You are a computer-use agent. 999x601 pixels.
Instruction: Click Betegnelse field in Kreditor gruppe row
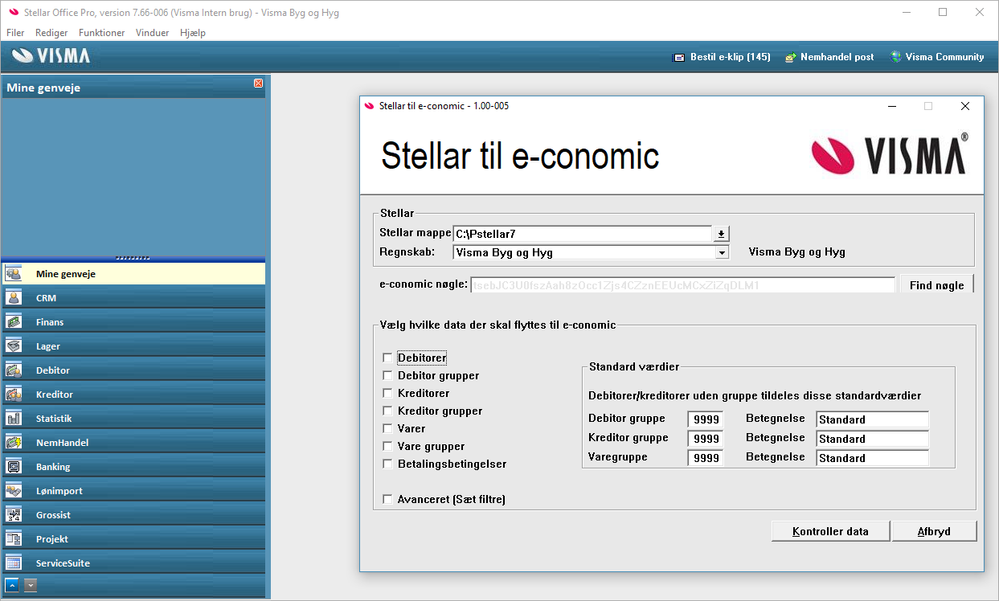pyautogui.click(x=872, y=438)
